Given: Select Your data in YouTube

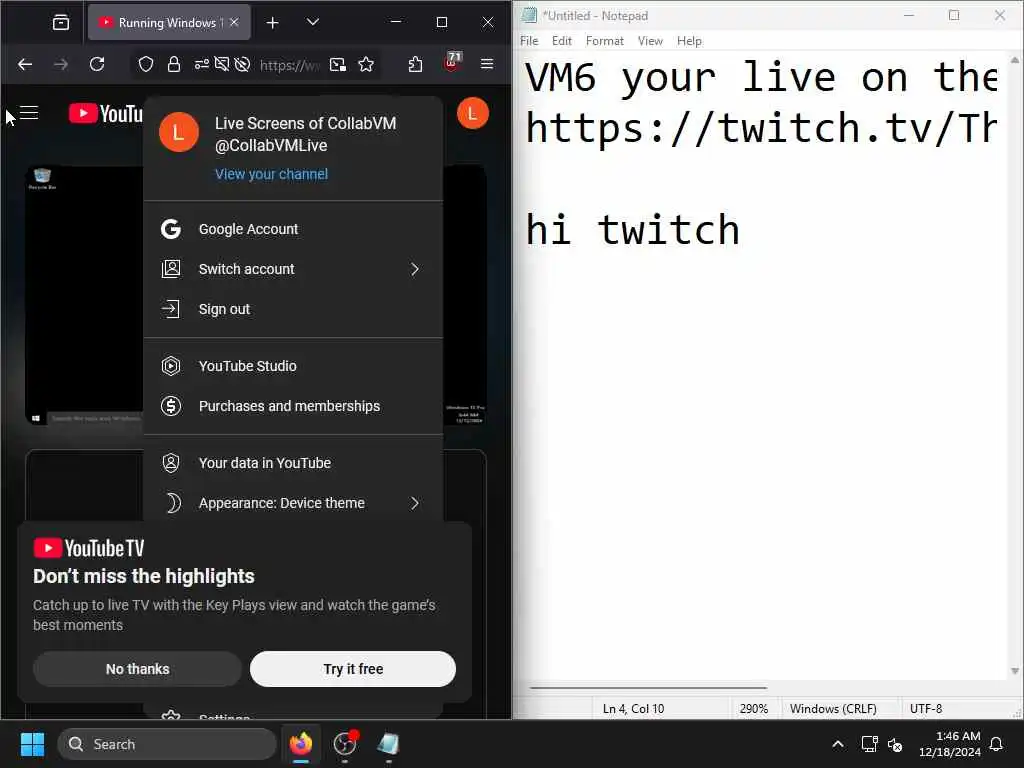Looking at the screenshot, I should 293,463.
